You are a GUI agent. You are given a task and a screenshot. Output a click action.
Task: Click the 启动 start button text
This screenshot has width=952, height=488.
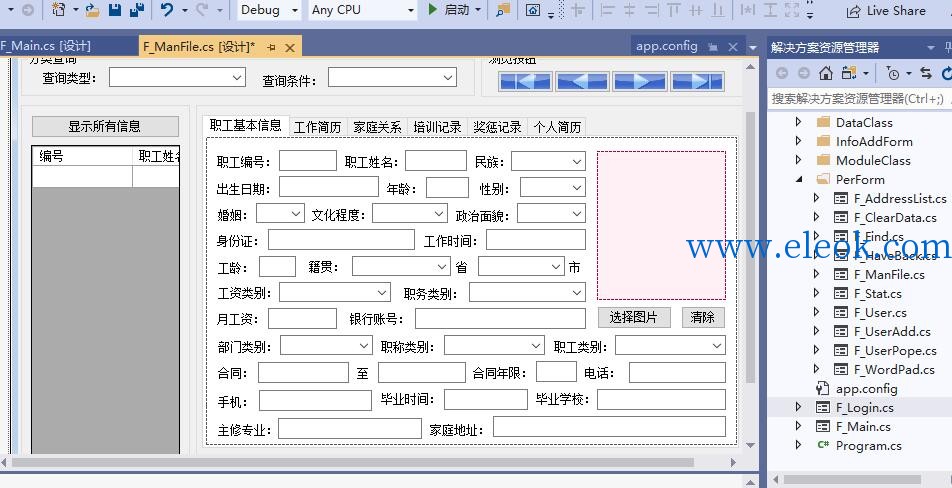pos(457,10)
